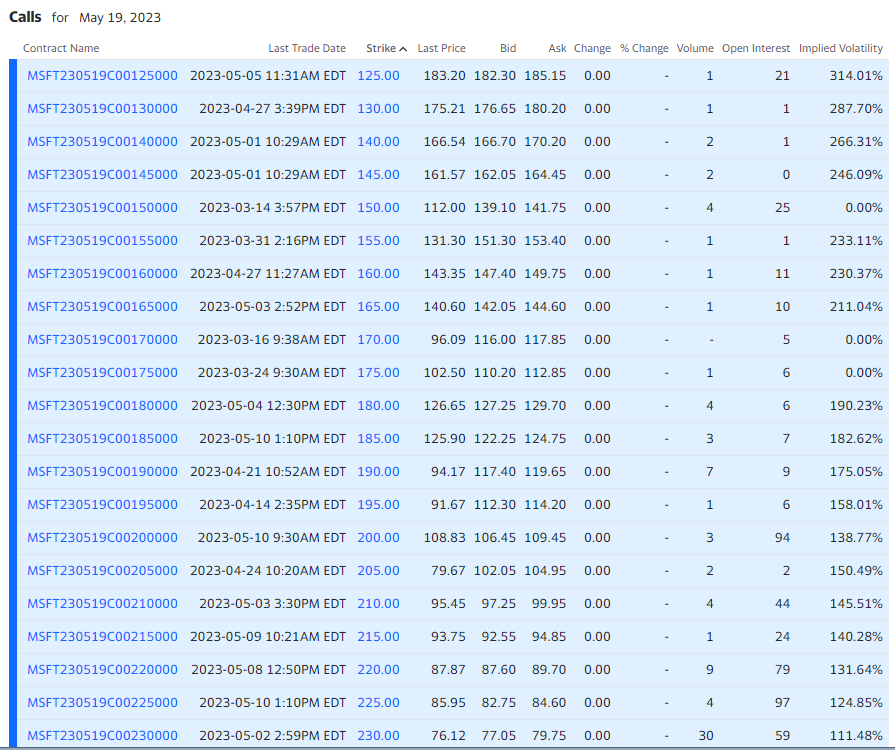Click the 140.00 strike price link
The width and height of the screenshot is (895, 750).
tap(378, 142)
